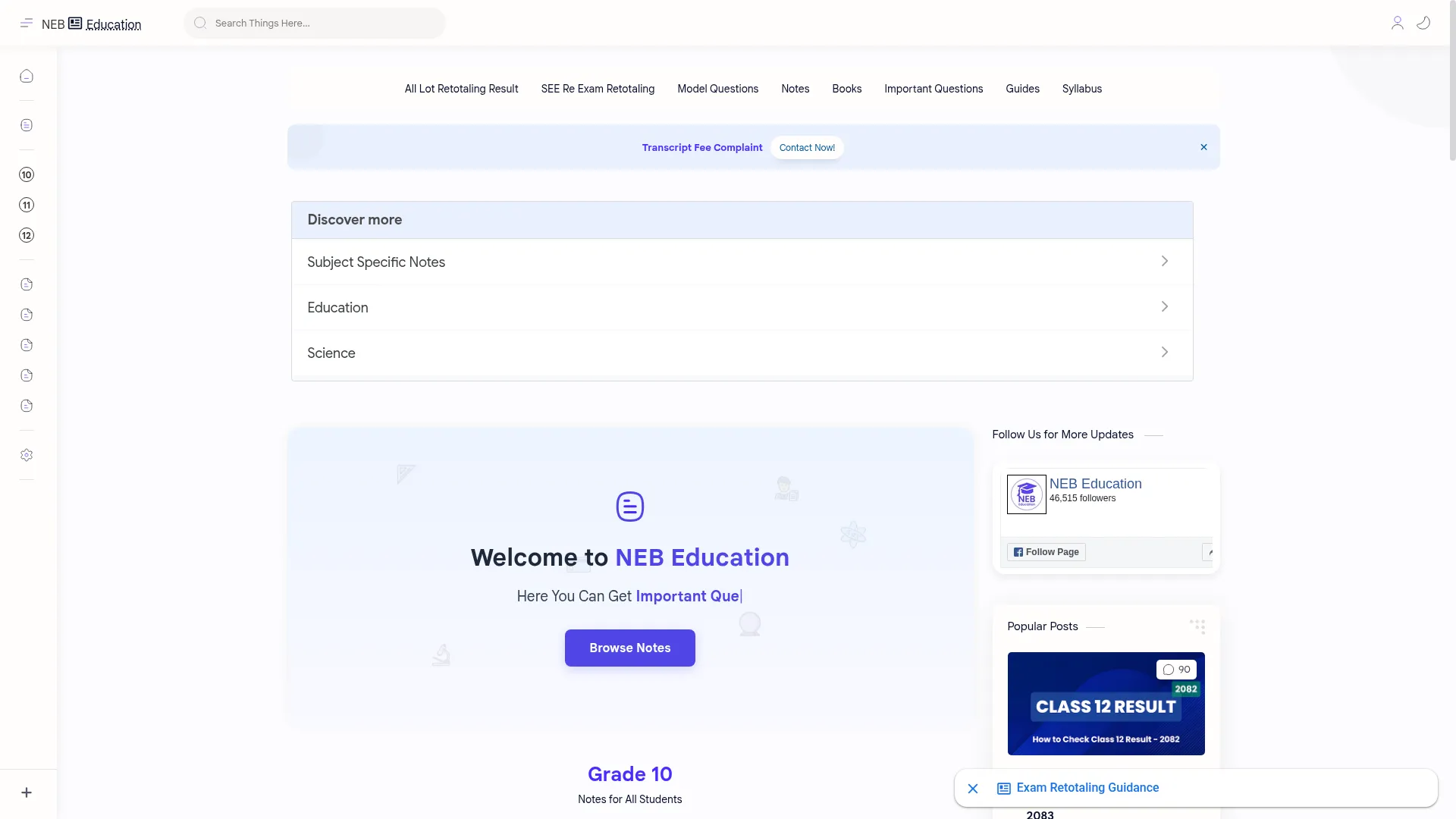Click the Discover more heading

[354, 220]
